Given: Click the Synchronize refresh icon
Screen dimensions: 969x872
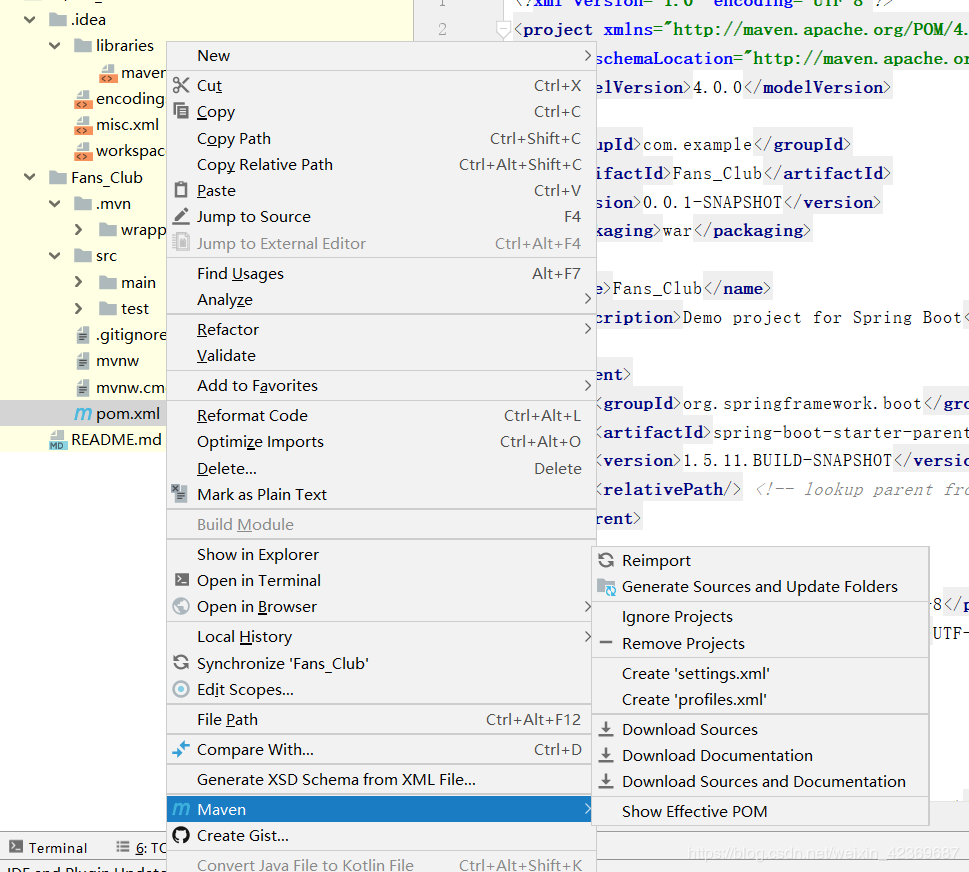Looking at the screenshot, I should coord(181,662).
